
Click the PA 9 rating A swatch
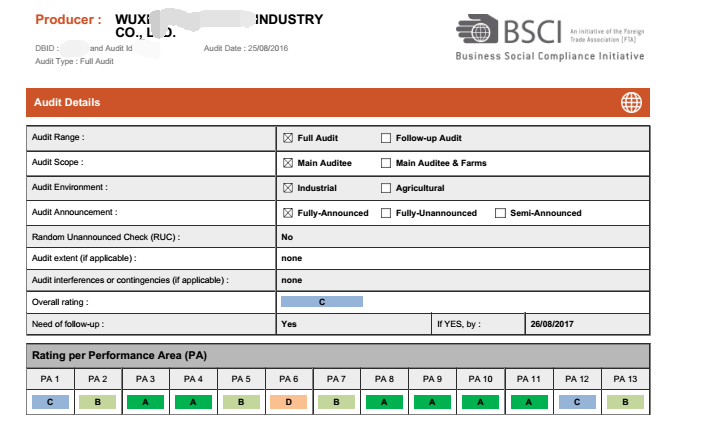point(432,402)
